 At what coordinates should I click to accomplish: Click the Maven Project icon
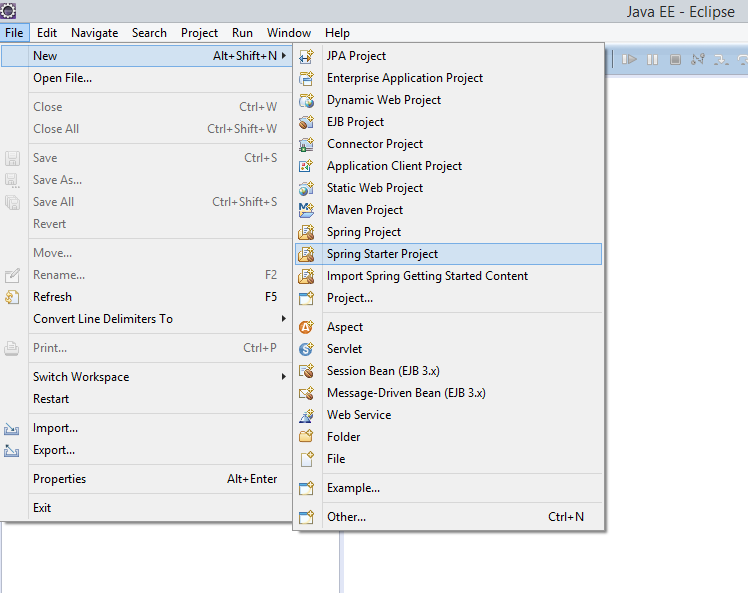point(306,210)
